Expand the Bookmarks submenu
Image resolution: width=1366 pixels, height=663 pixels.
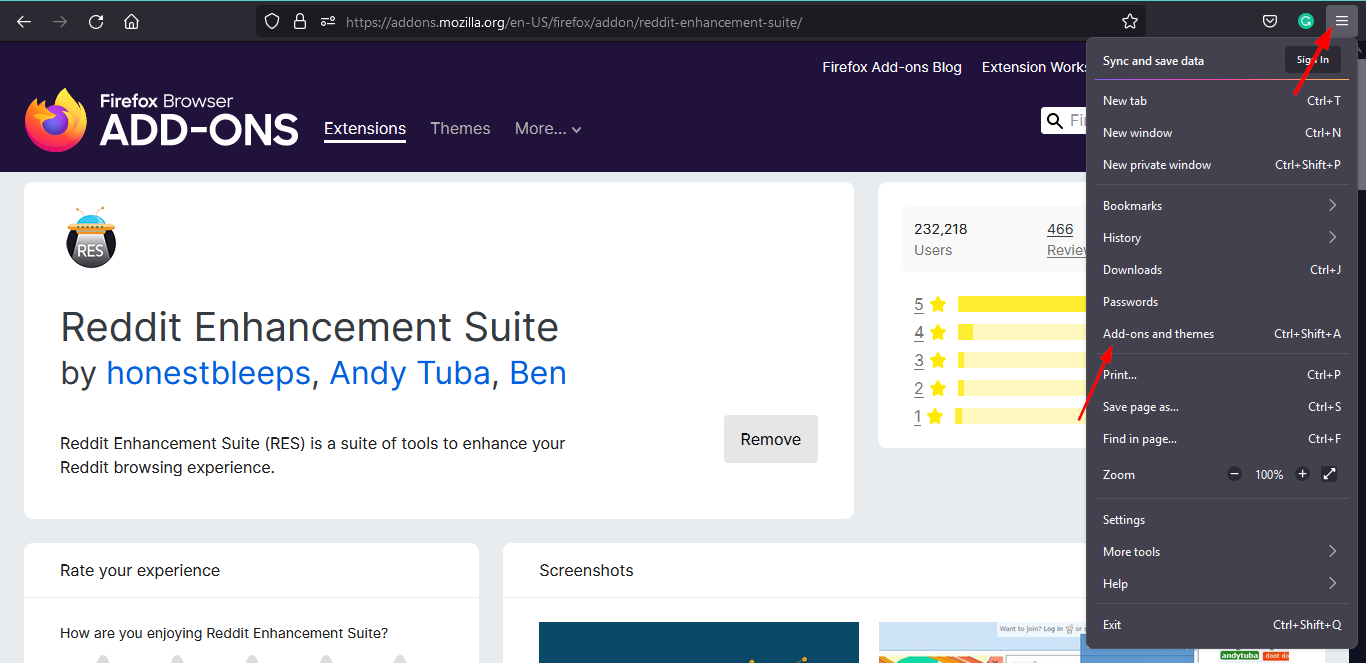tap(1220, 205)
